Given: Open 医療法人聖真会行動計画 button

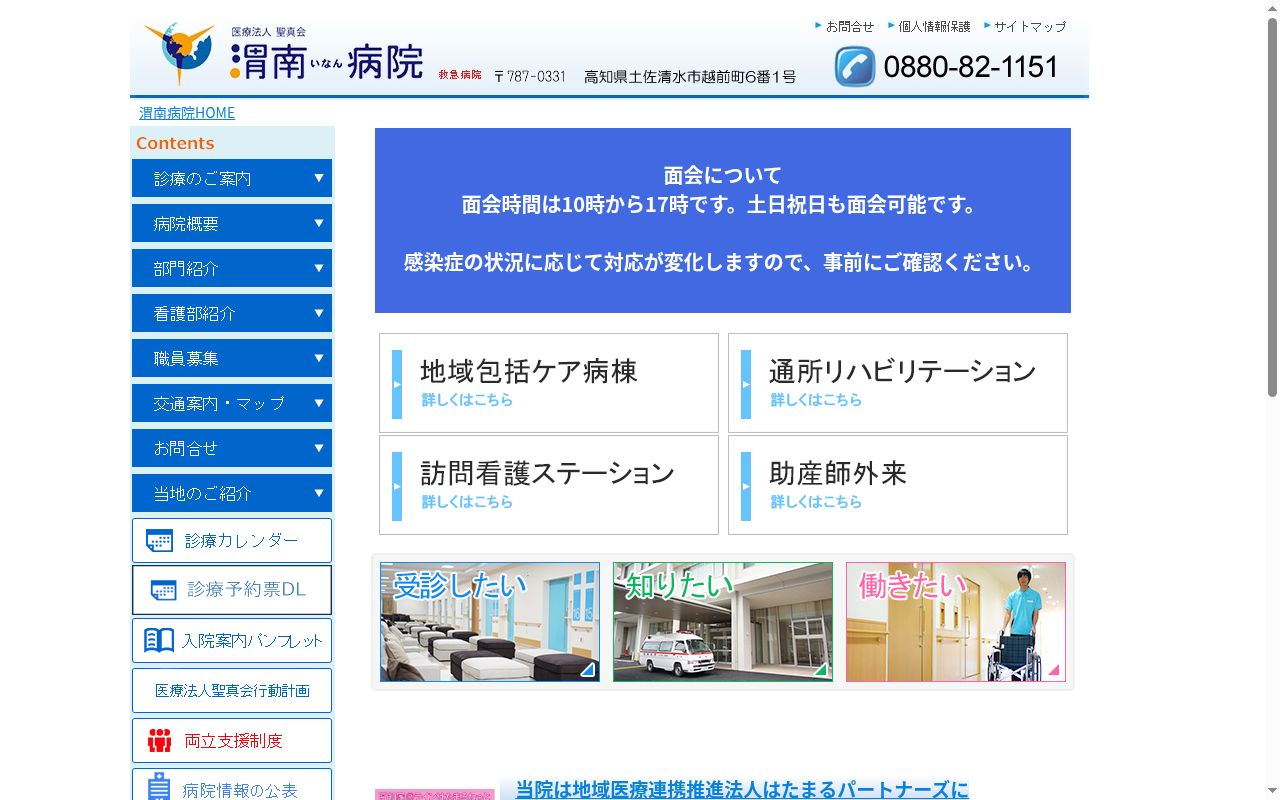Looking at the screenshot, I should pyautogui.click(x=232, y=690).
